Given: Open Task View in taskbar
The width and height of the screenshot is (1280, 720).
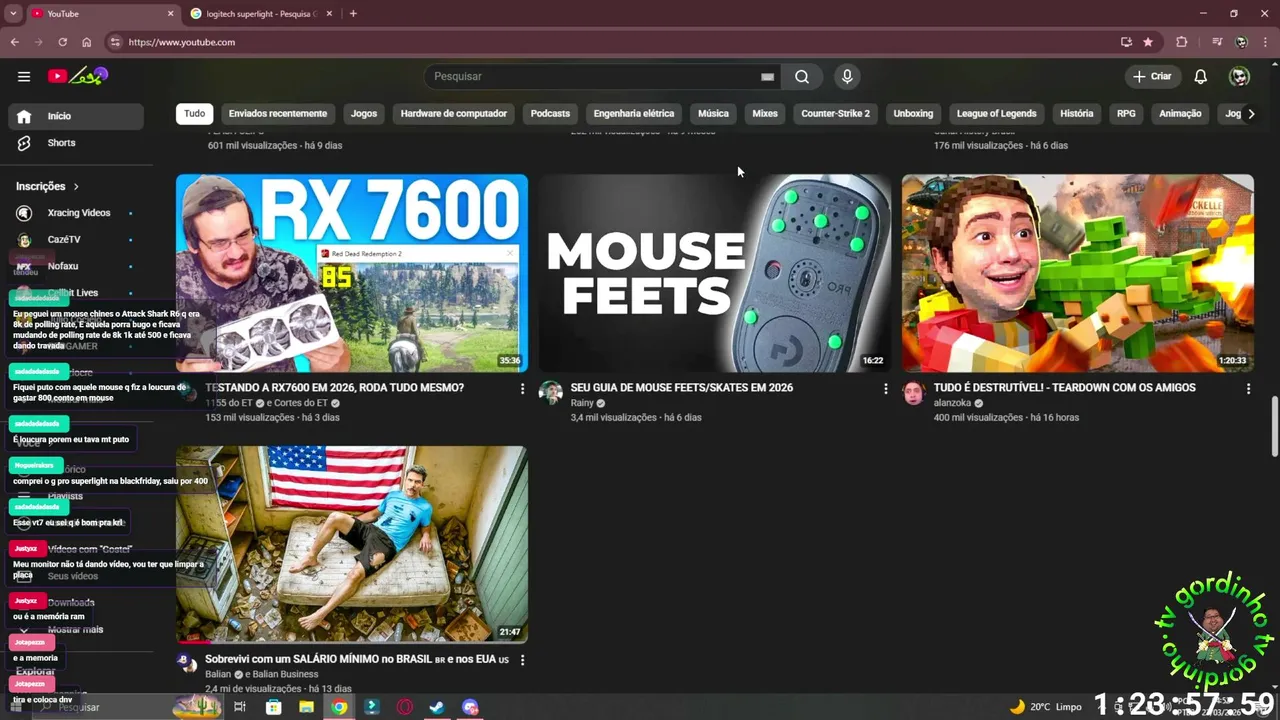Looking at the screenshot, I should point(240,707).
